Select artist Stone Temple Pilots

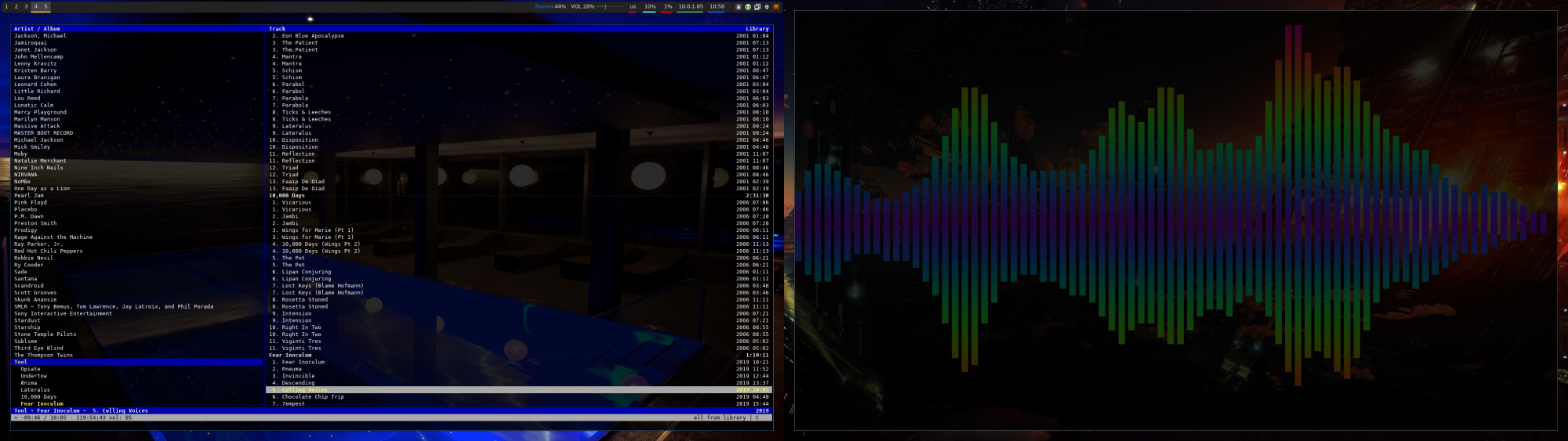(x=45, y=334)
